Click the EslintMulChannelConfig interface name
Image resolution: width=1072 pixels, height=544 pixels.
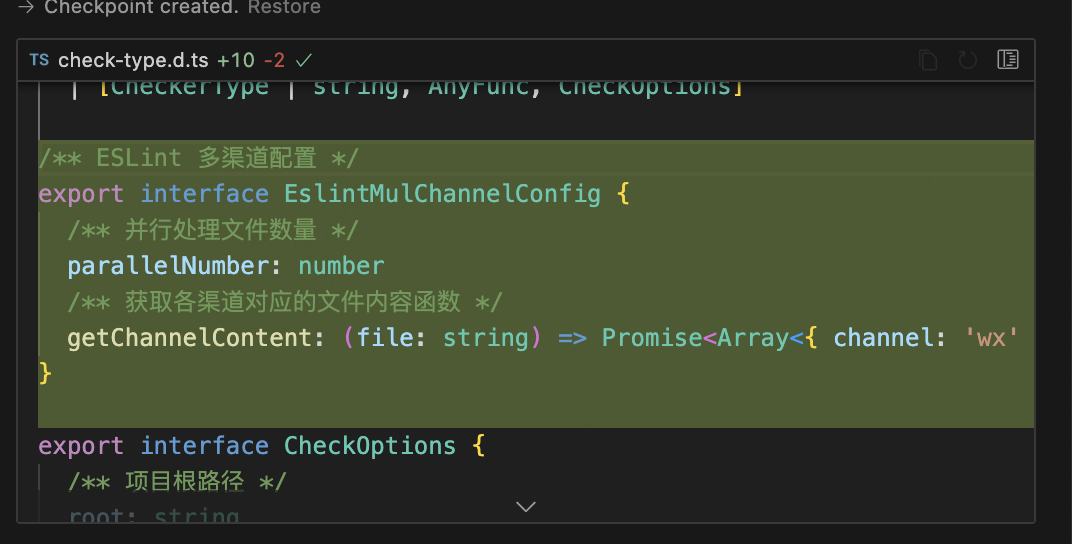coord(442,193)
